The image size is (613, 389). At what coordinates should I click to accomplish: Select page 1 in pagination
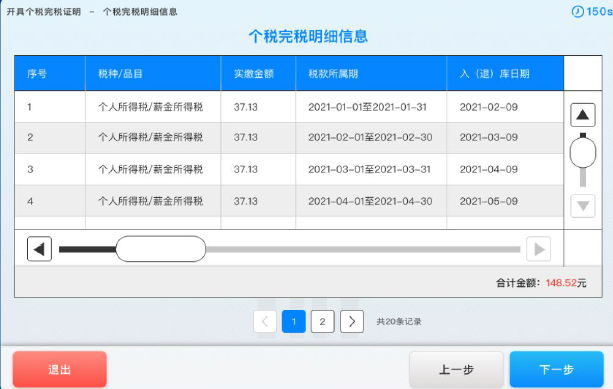pos(294,321)
